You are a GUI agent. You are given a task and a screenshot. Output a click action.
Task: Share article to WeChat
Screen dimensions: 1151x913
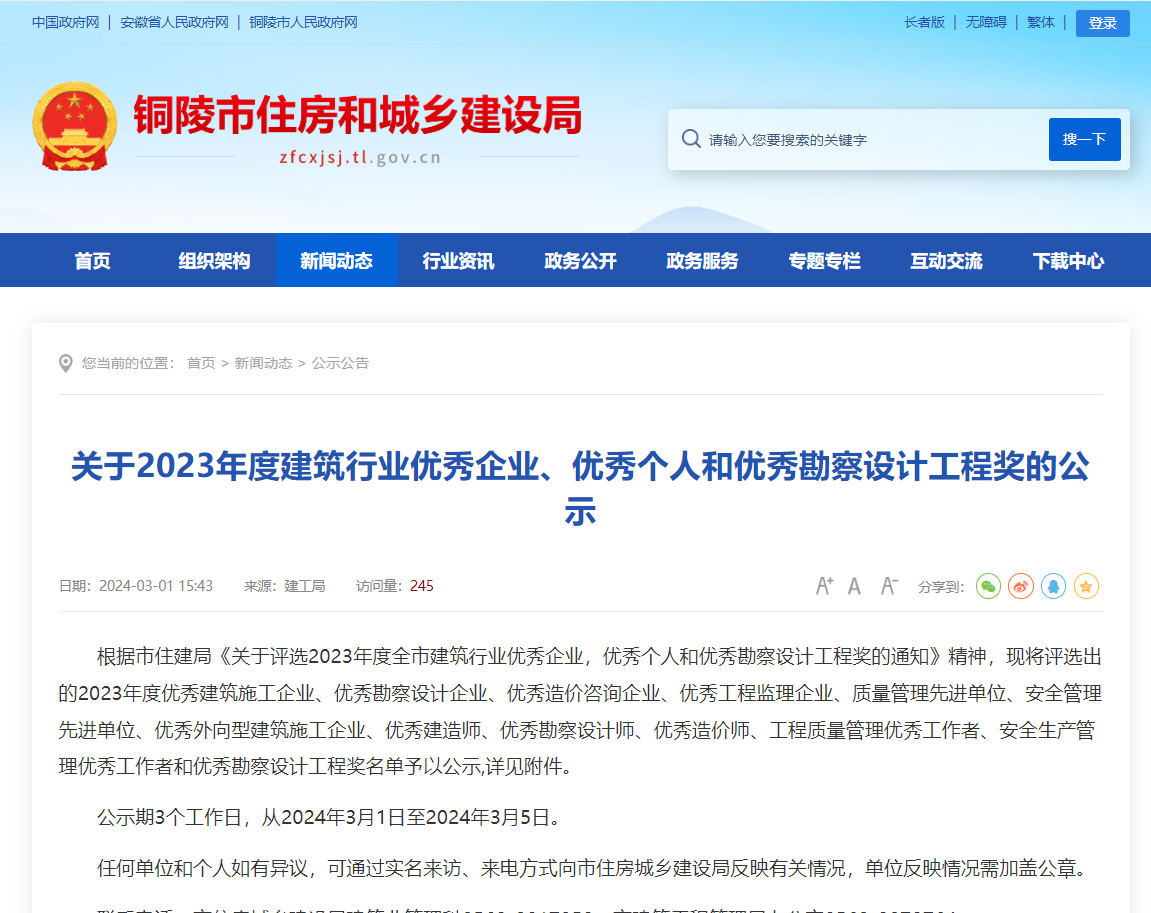[988, 586]
